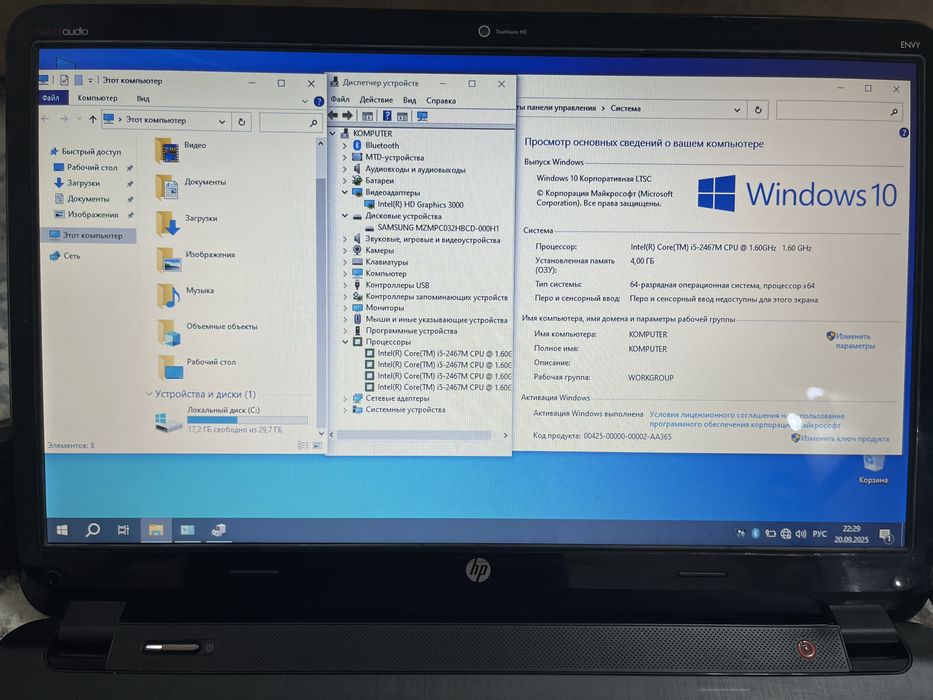Open the Компьютер ribbon tab

click(x=98, y=98)
